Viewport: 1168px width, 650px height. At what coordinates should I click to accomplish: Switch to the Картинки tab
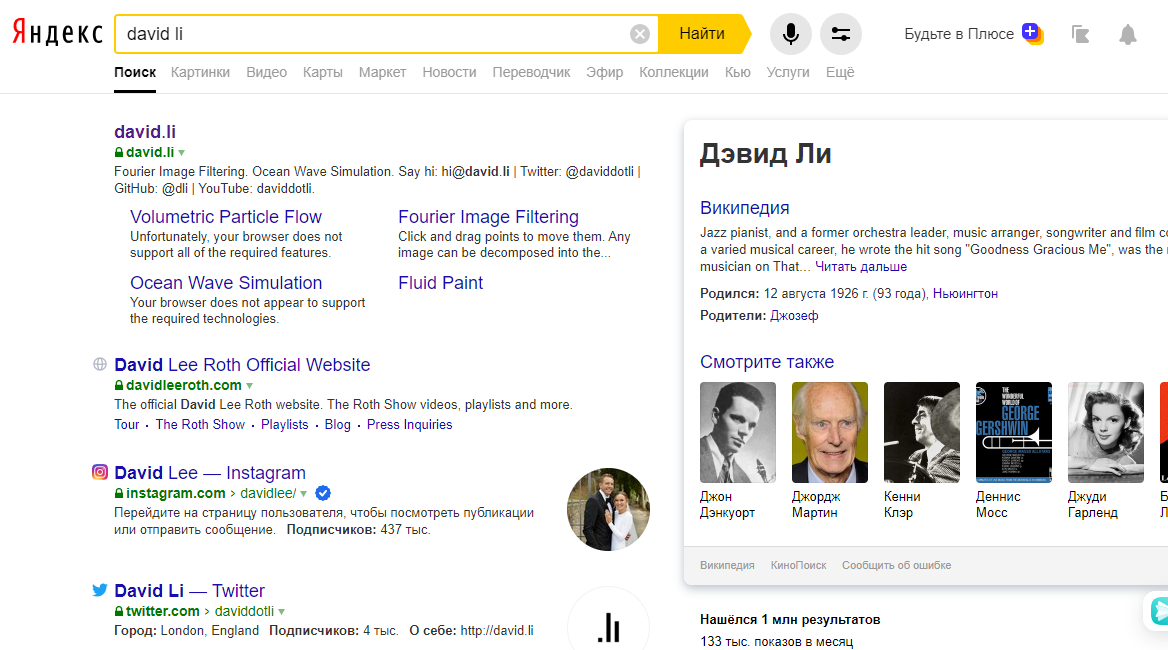tap(200, 72)
